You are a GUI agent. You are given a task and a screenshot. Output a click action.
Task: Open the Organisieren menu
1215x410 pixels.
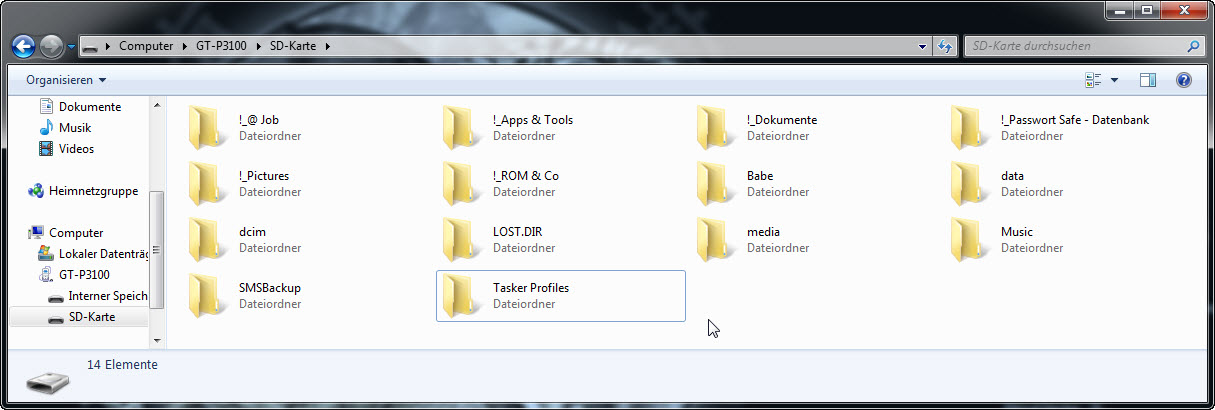66,80
